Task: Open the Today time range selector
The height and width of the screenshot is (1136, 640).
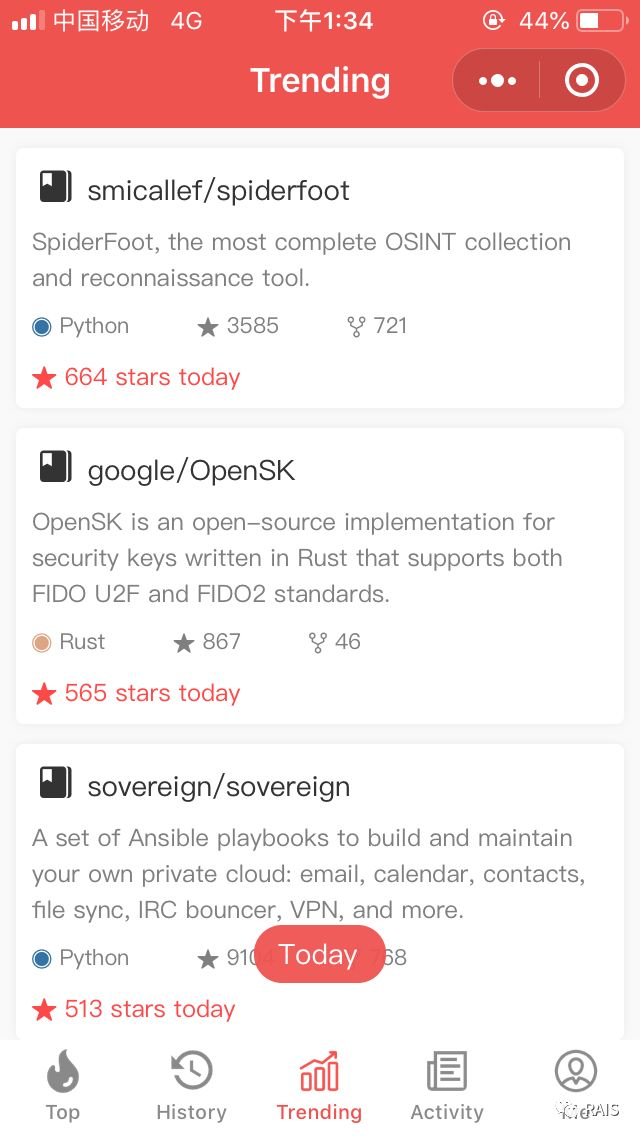Action: pos(319,954)
